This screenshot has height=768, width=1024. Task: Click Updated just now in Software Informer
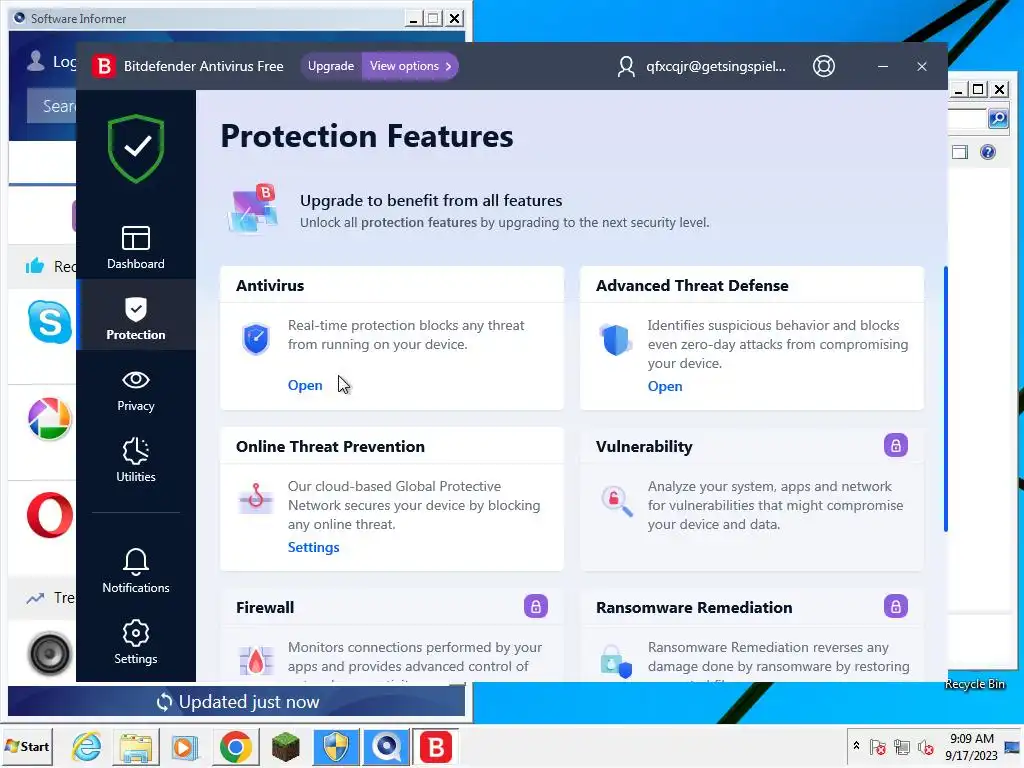click(238, 702)
